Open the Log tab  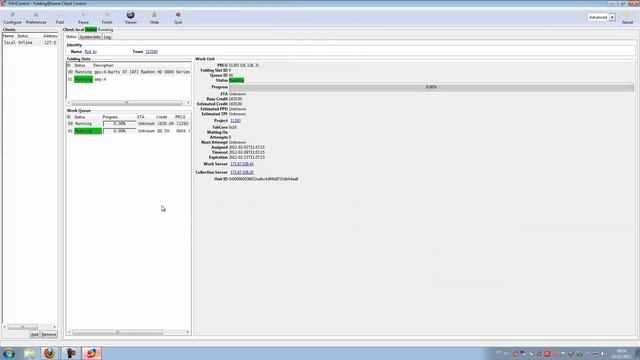(x=107, y=37)
